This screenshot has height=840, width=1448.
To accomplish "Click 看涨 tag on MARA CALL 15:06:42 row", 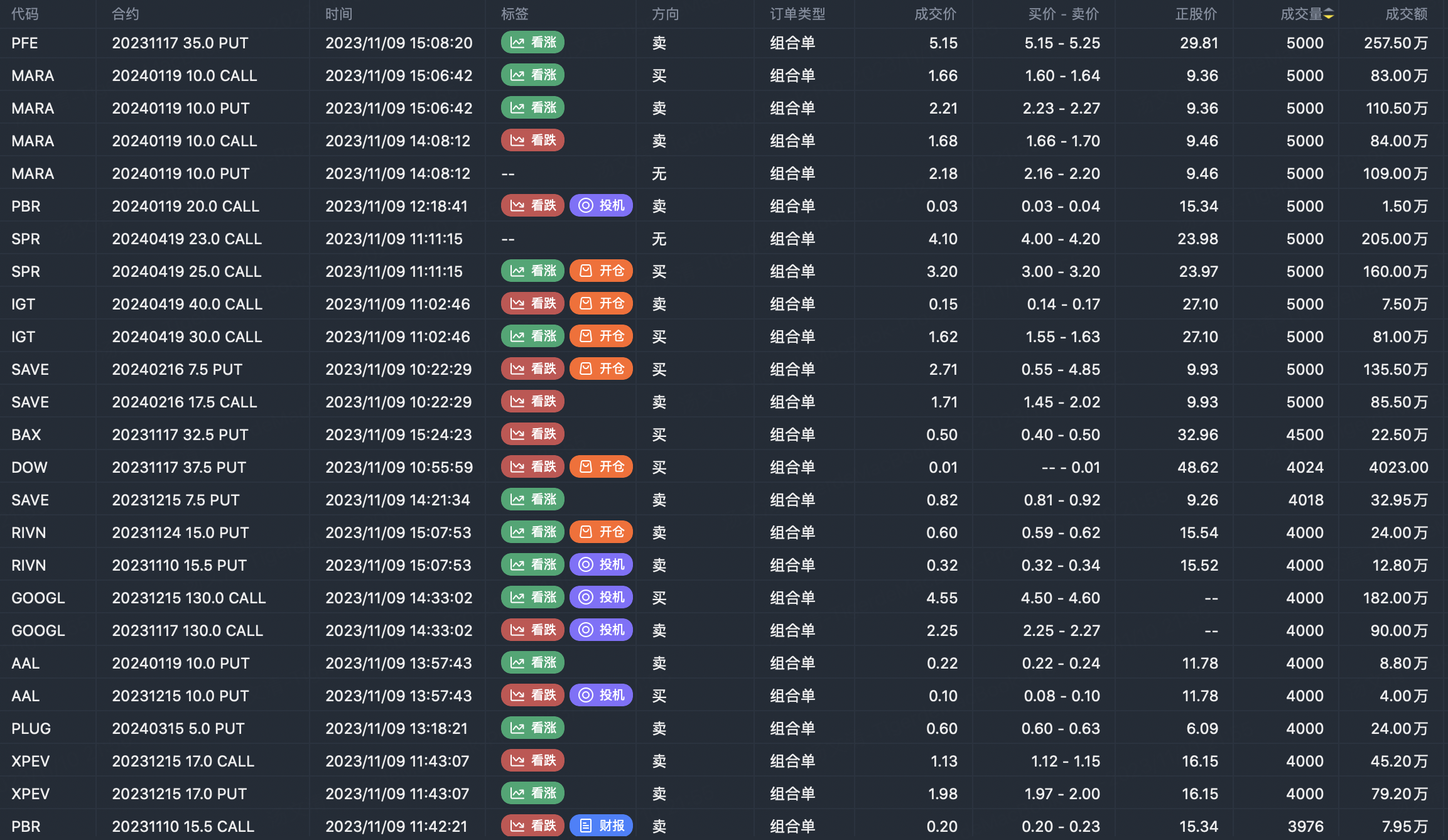I will point(532,75).
